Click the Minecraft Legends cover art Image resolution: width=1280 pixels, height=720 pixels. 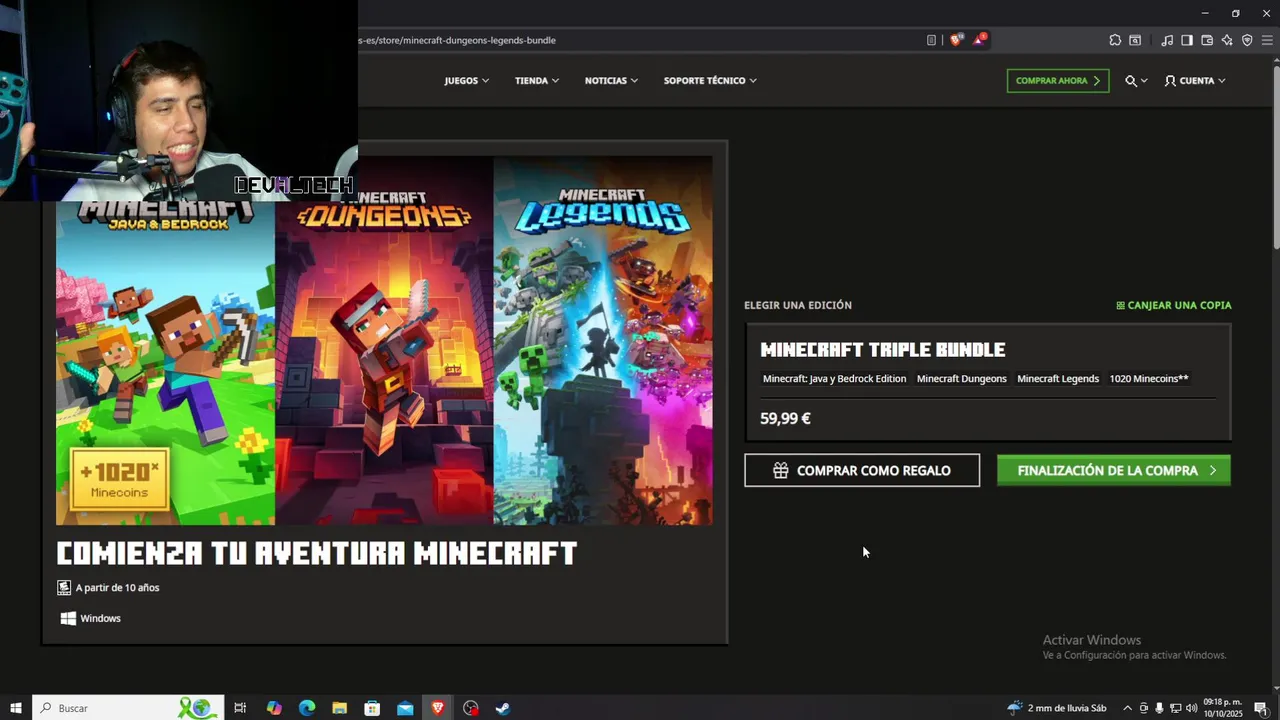(x=603, y=340)
